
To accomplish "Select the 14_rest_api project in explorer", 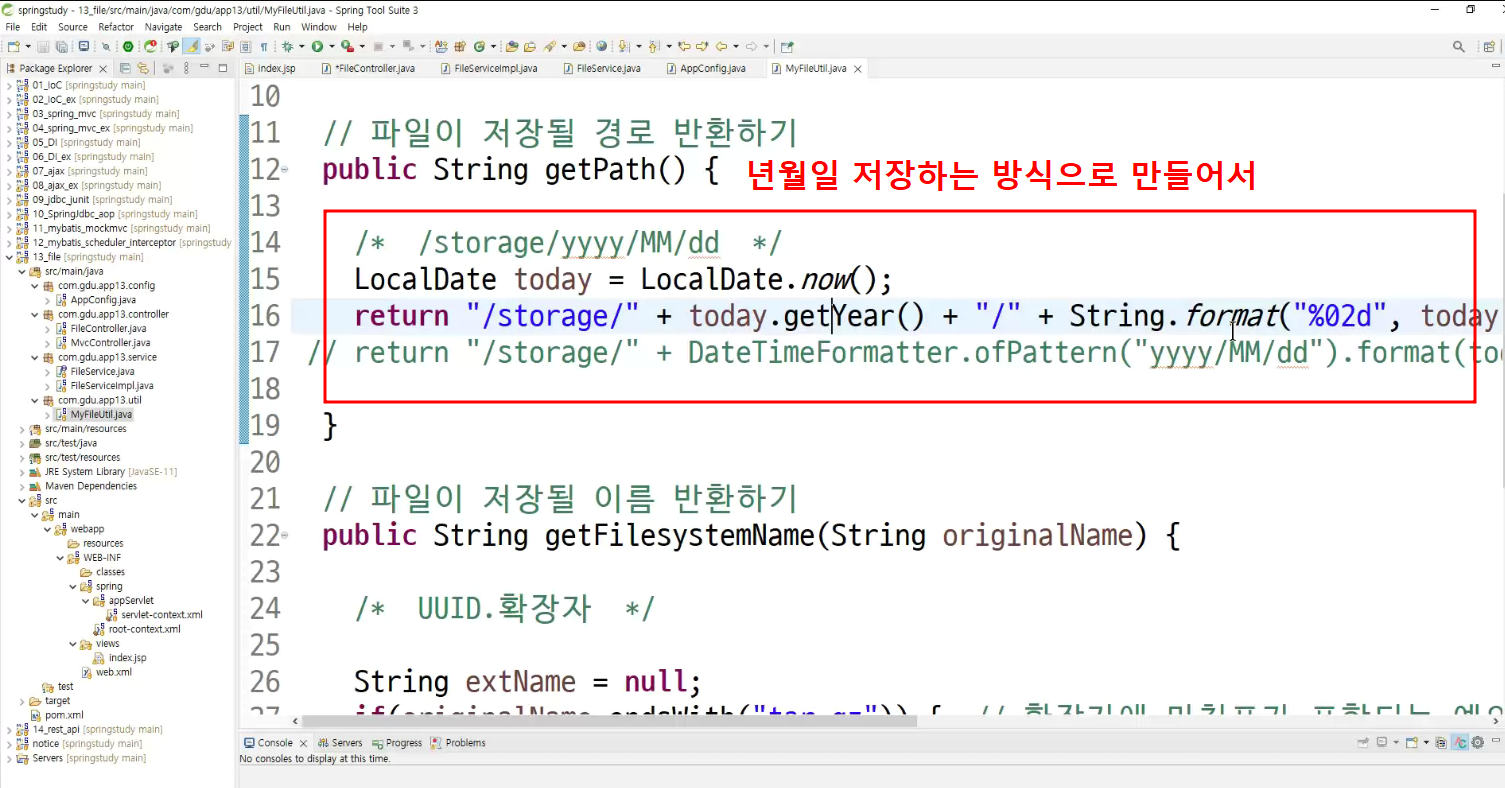I will 89,729.
